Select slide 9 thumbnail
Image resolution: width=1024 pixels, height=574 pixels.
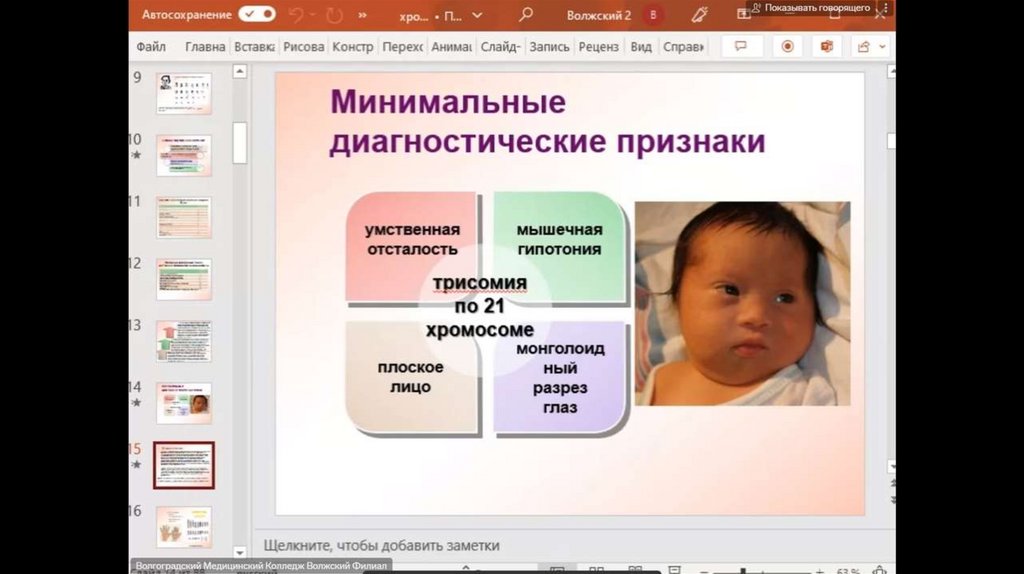184,93
